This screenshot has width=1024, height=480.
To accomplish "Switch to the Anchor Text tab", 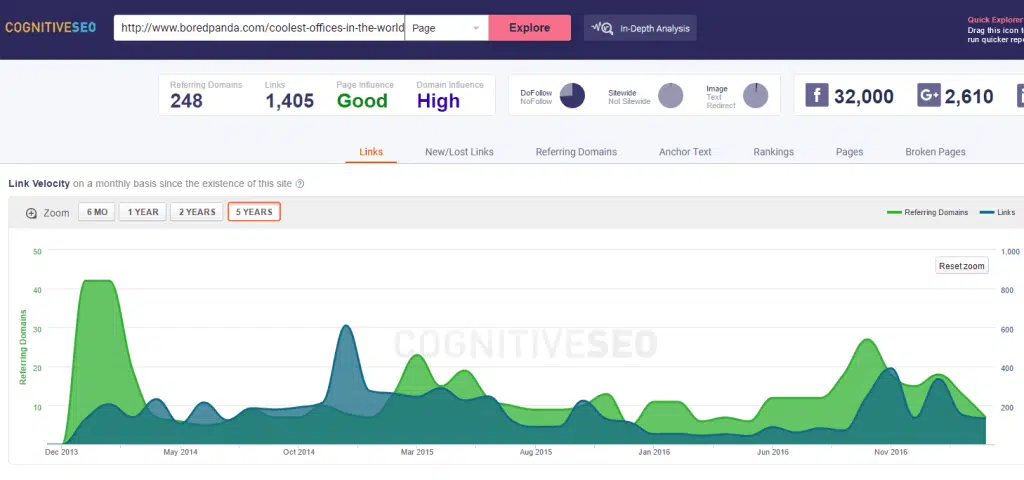I will coord(685,152).
